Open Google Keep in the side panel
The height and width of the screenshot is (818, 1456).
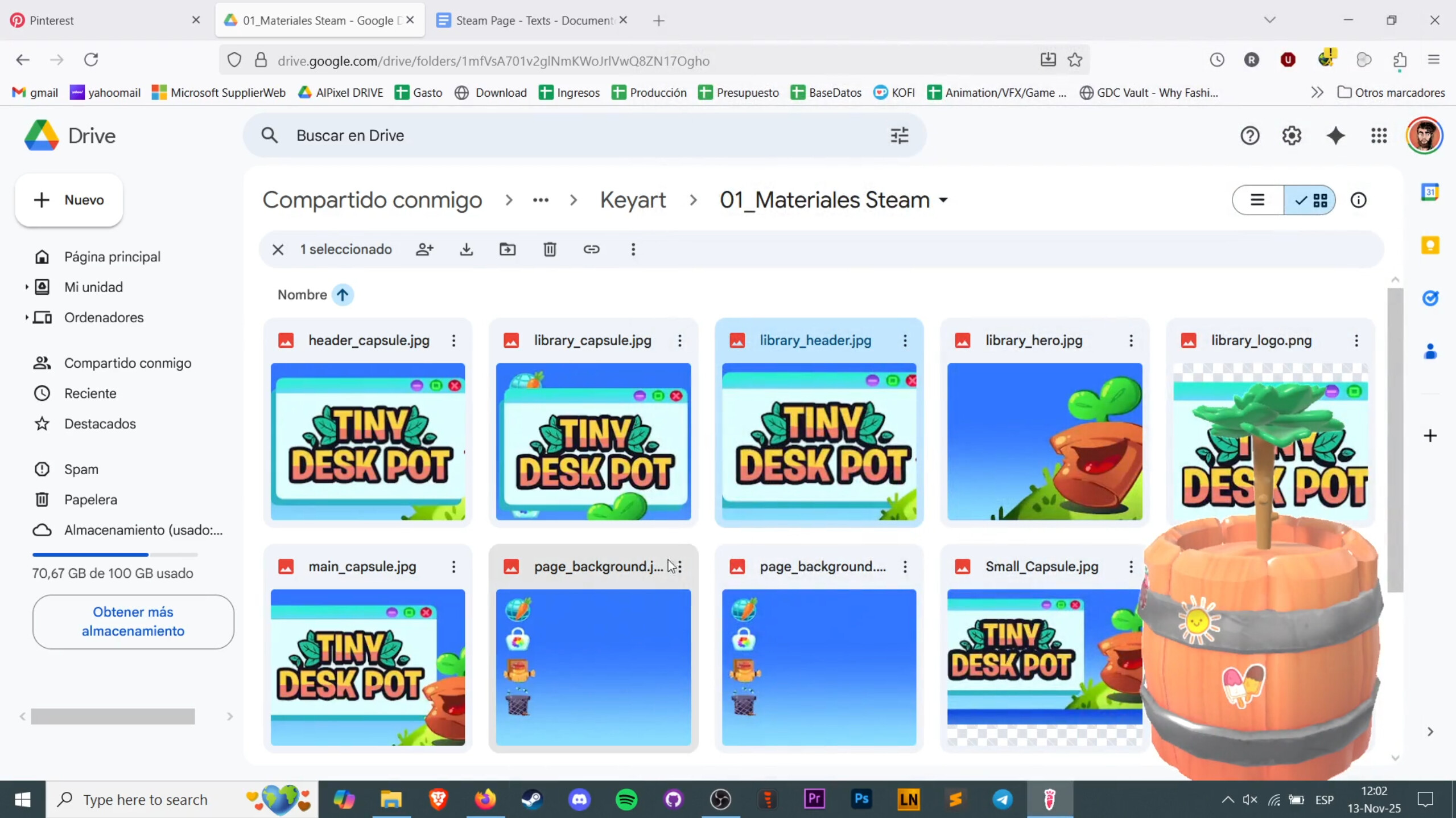(x=1430, y=244)
